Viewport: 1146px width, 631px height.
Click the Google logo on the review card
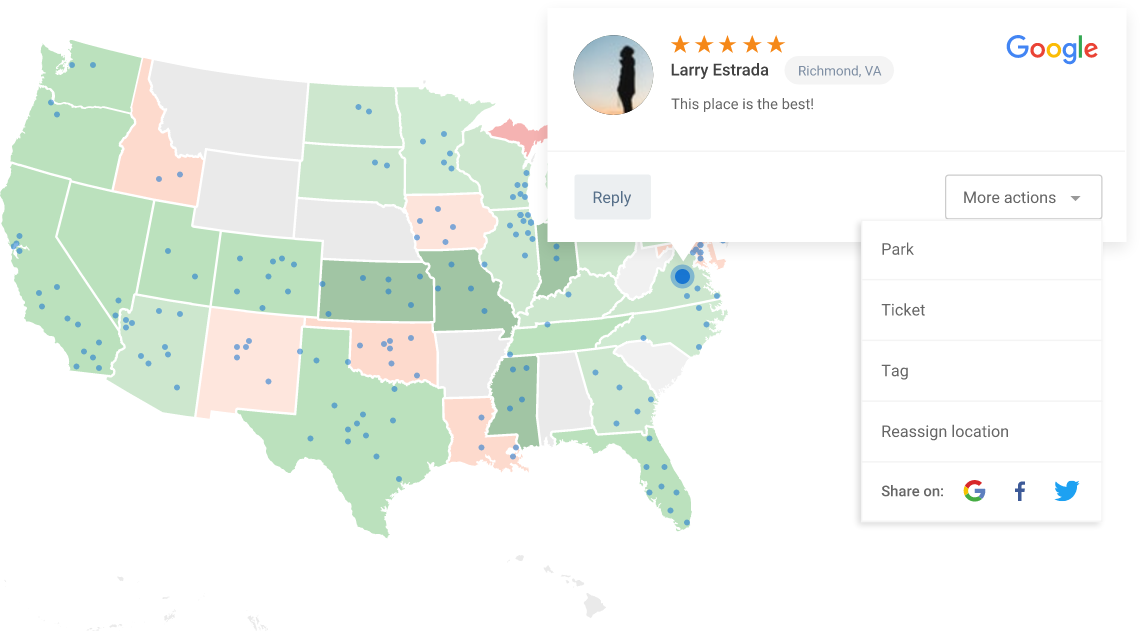(x=1052, y=49)
